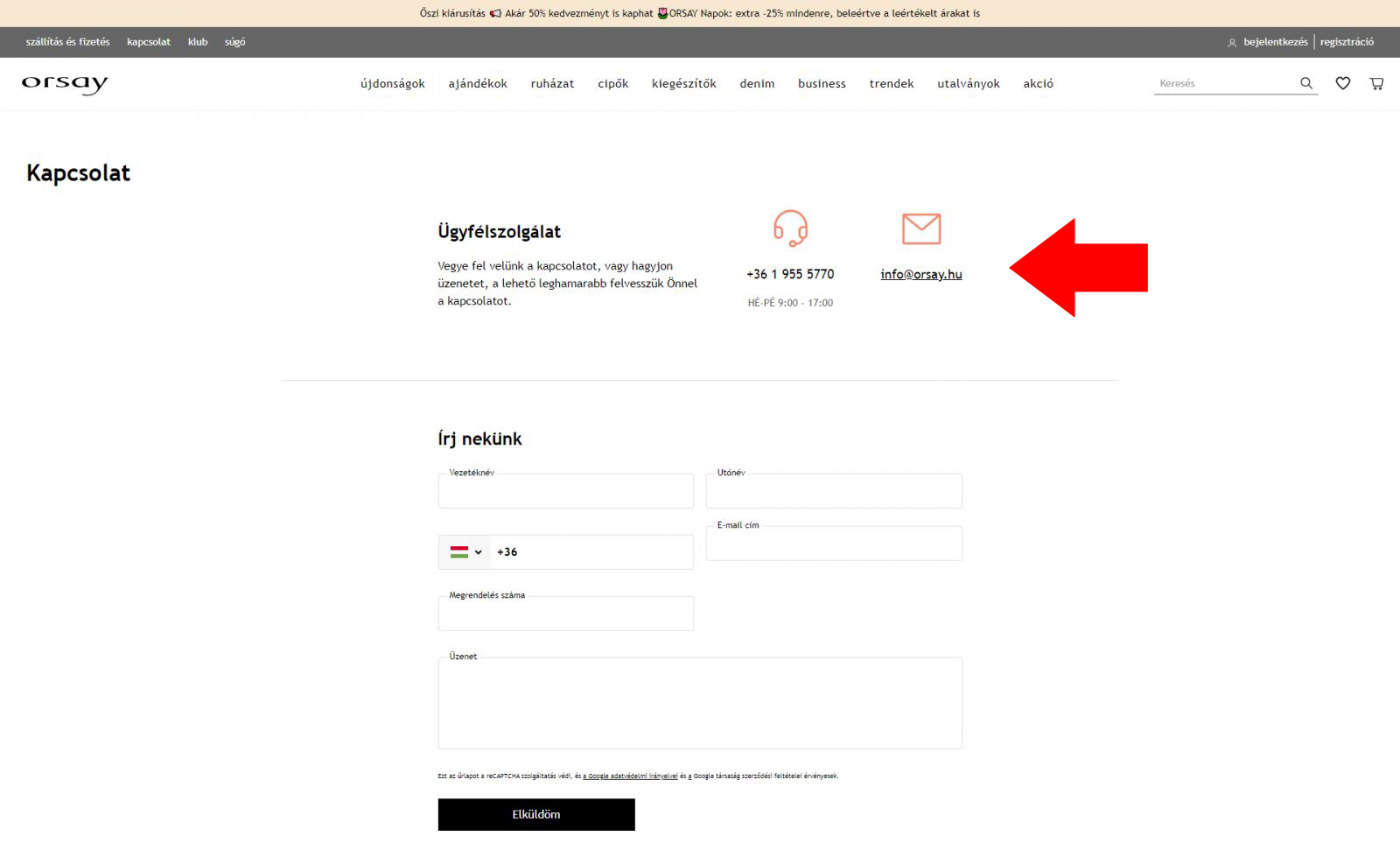The image size is (1400, 857).
Task: Click the Ügyfélszolgálat heading
Action: click(499, 231)
